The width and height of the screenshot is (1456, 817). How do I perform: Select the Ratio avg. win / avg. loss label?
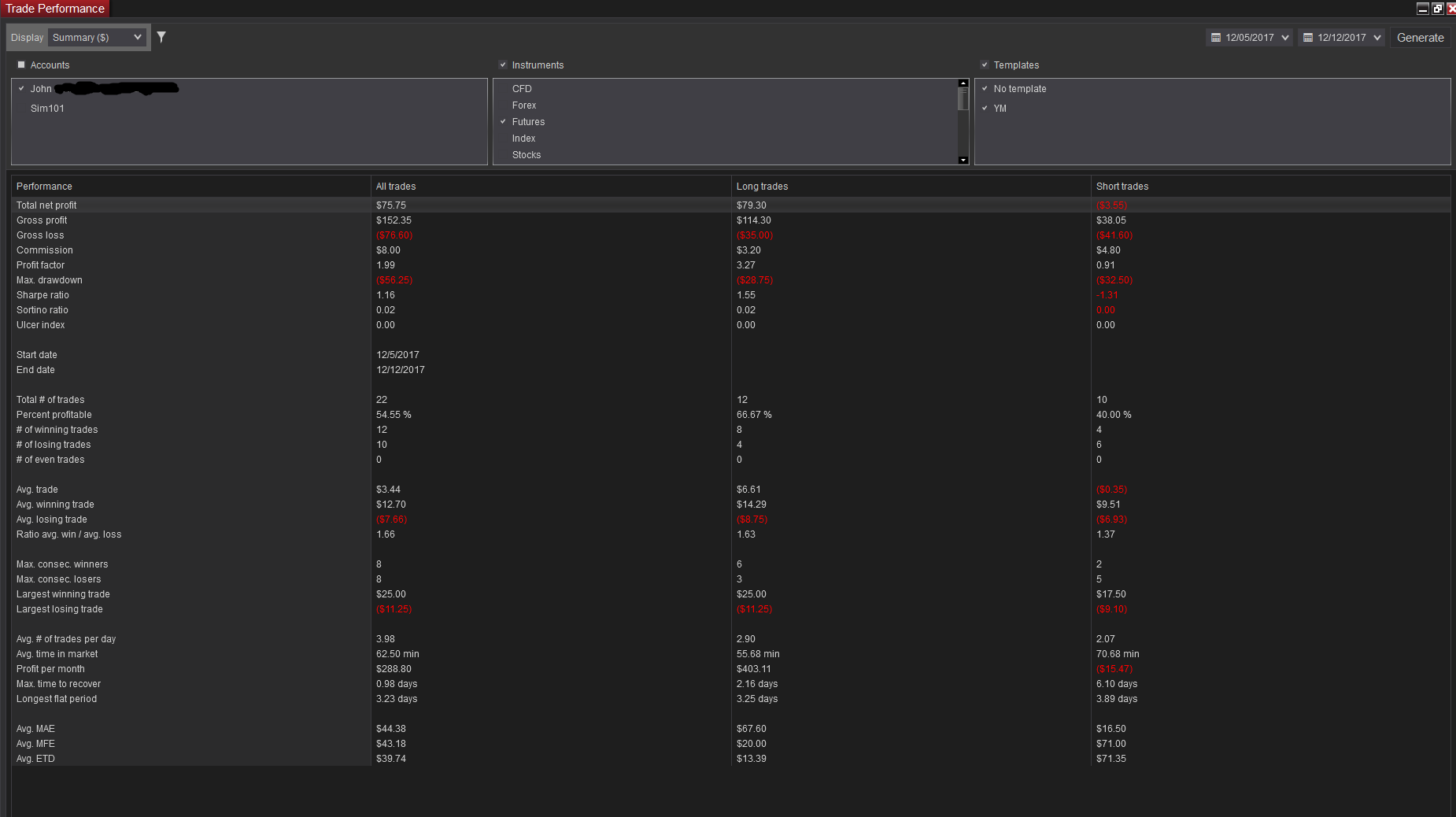tap(69, 534)
